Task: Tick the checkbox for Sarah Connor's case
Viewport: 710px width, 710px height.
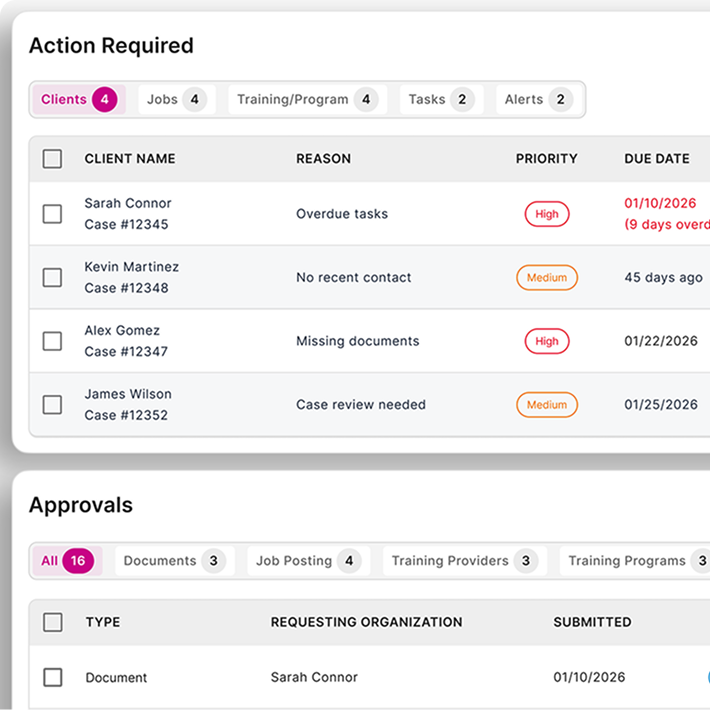Action: tap(53, 214)
